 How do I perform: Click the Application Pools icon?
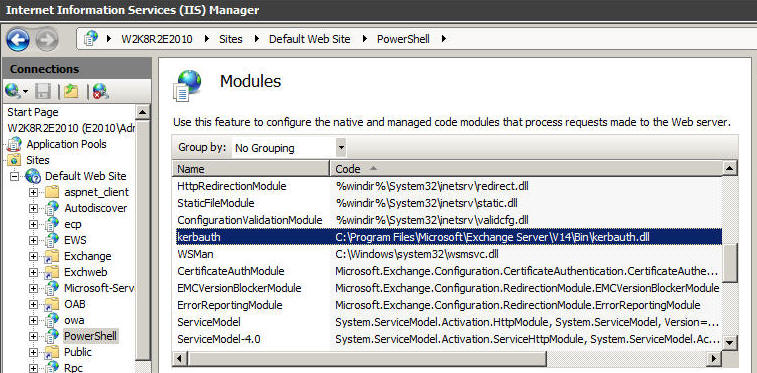tap(15, 144)
